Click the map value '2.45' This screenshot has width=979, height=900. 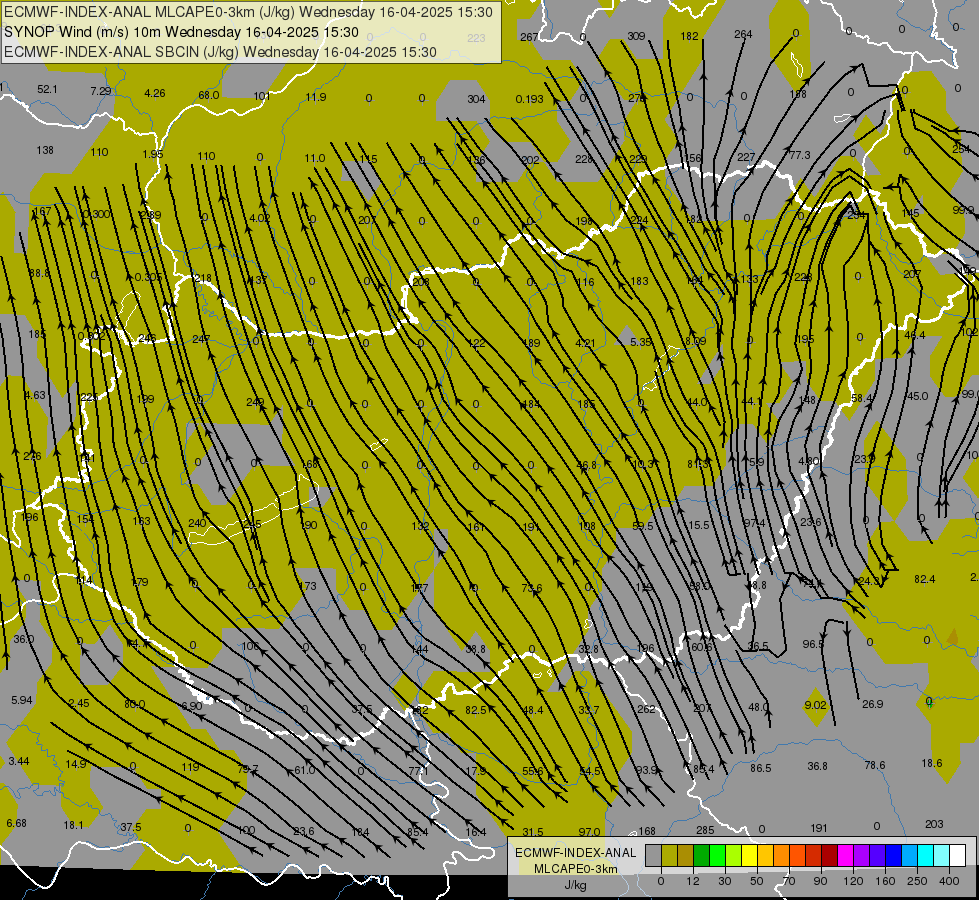tap(79, 703)
